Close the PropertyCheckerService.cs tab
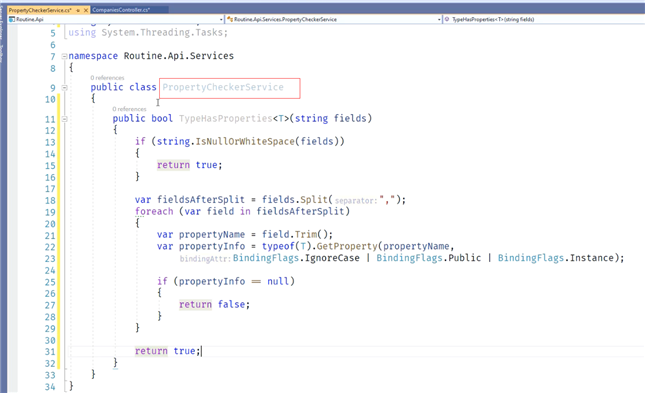 [x=86, y=10]
